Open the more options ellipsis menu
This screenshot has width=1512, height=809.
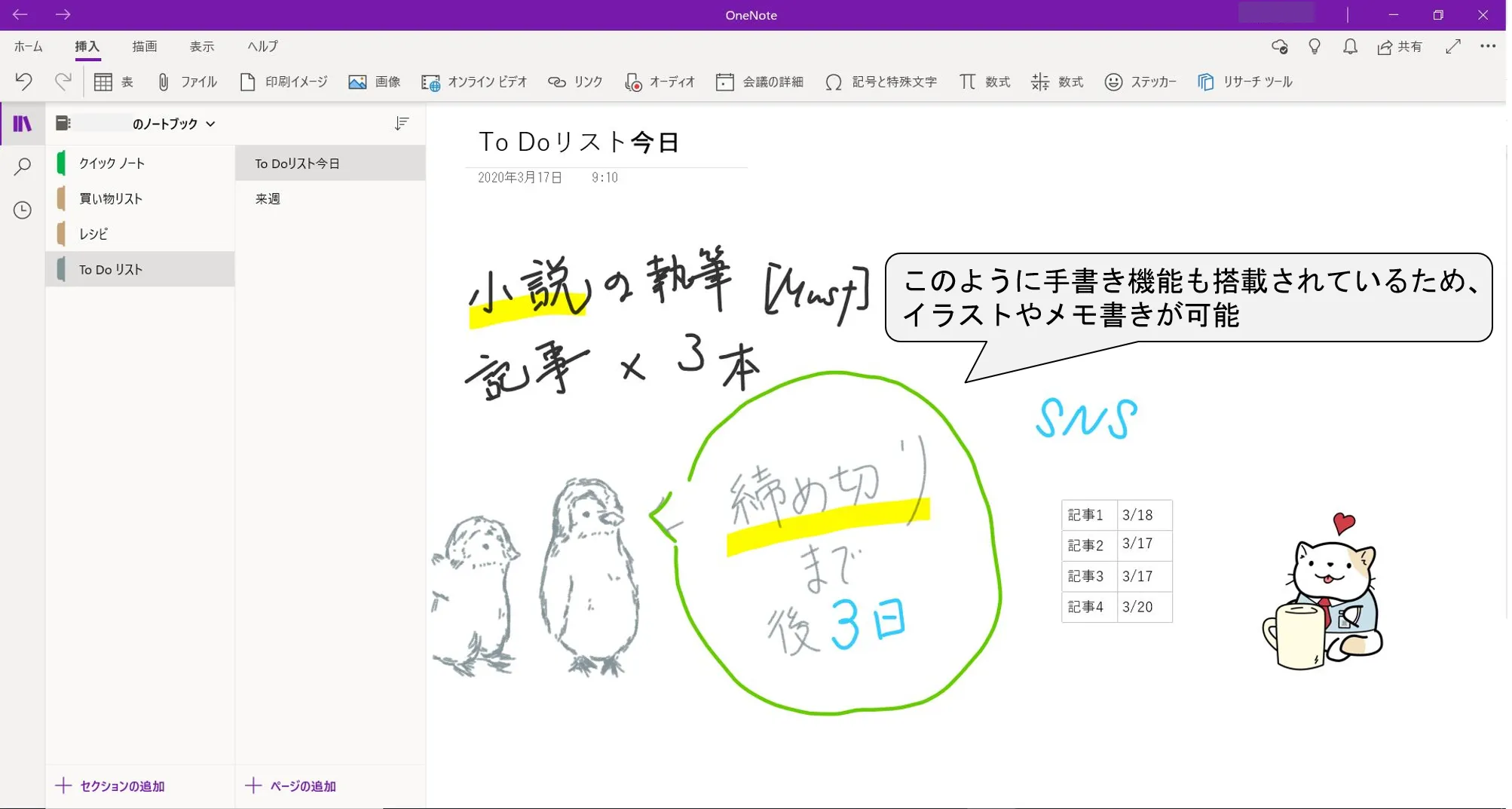coord(1488,47)
